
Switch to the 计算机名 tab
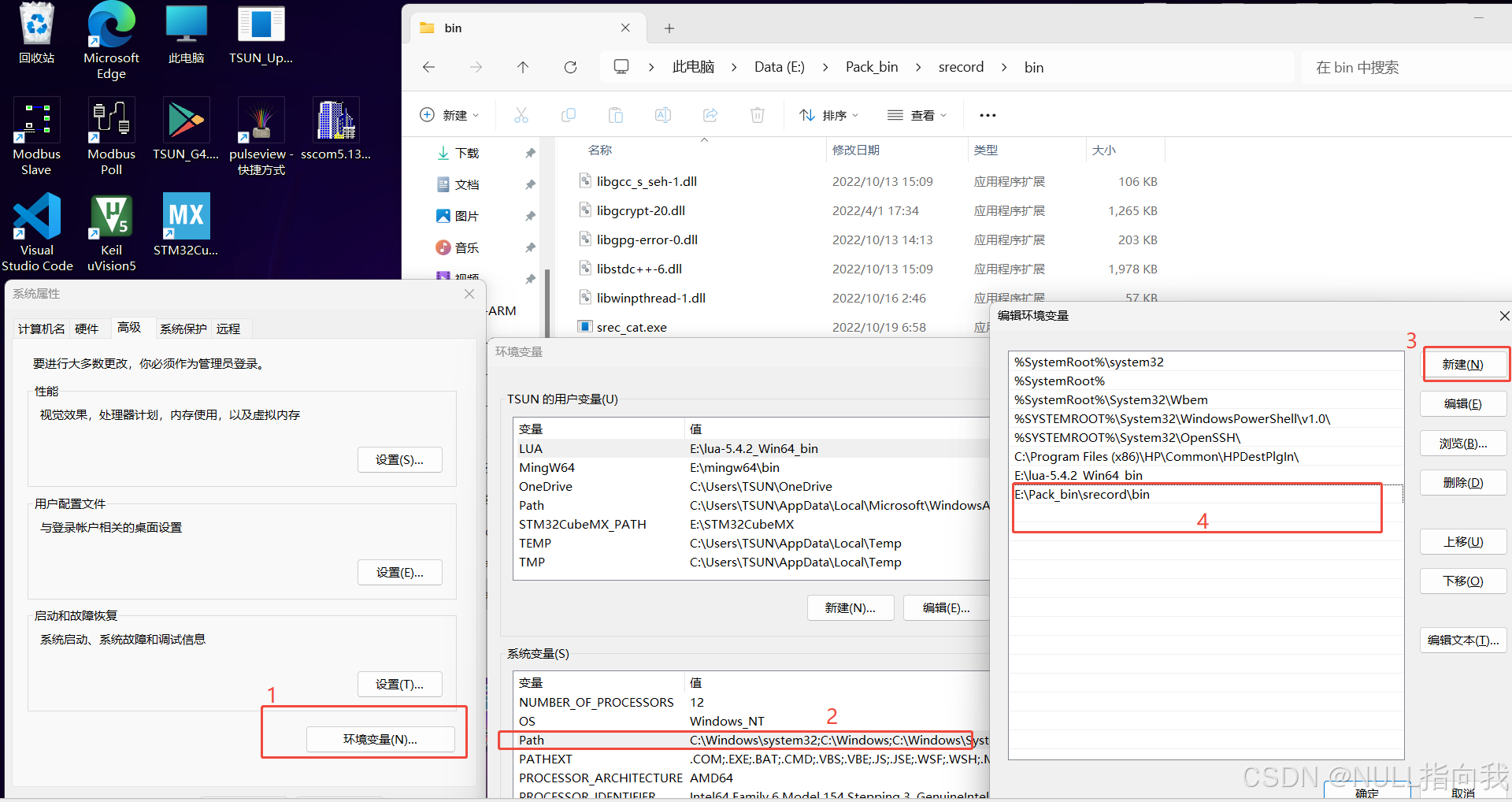(42, 329)
